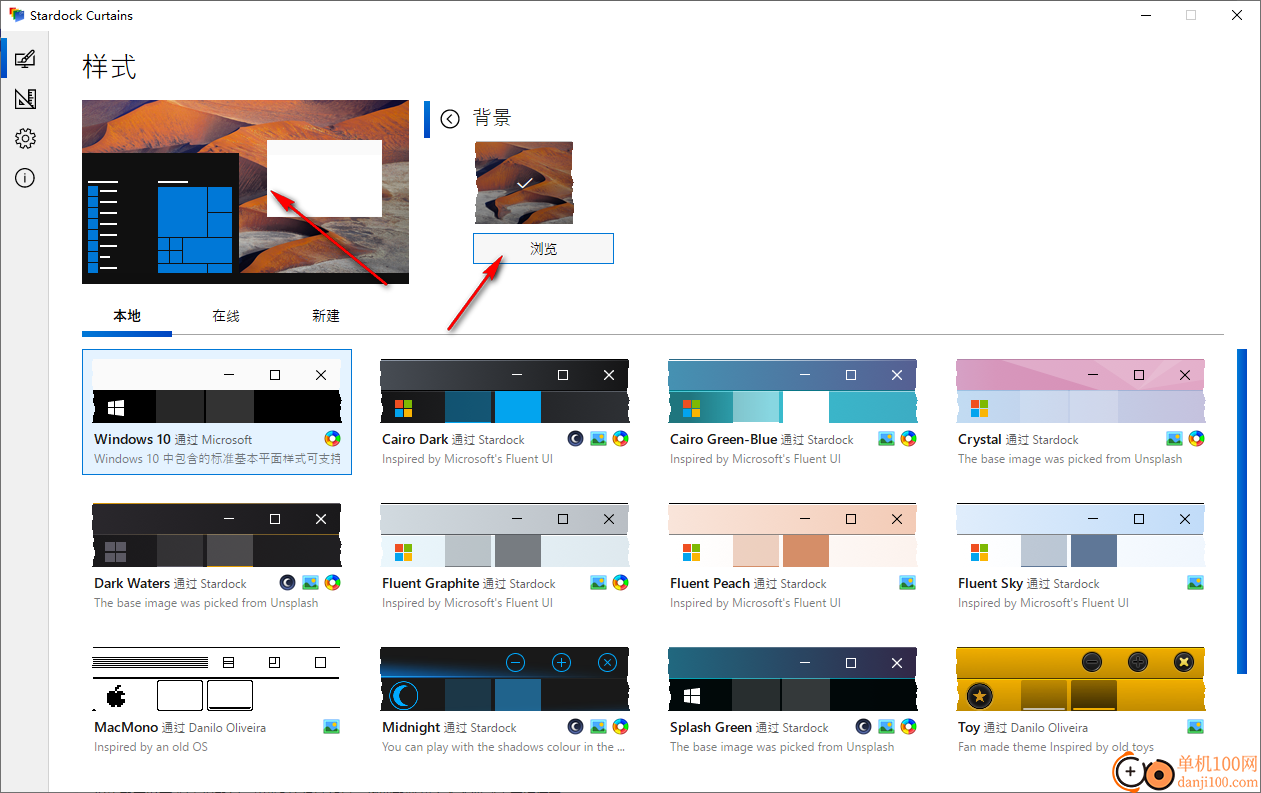The height and width of the screenshot is (793, 1261).
Task: Click the color wheel icon on Cairo Dark
Action: pyautogui.click(x=621, y=438)
